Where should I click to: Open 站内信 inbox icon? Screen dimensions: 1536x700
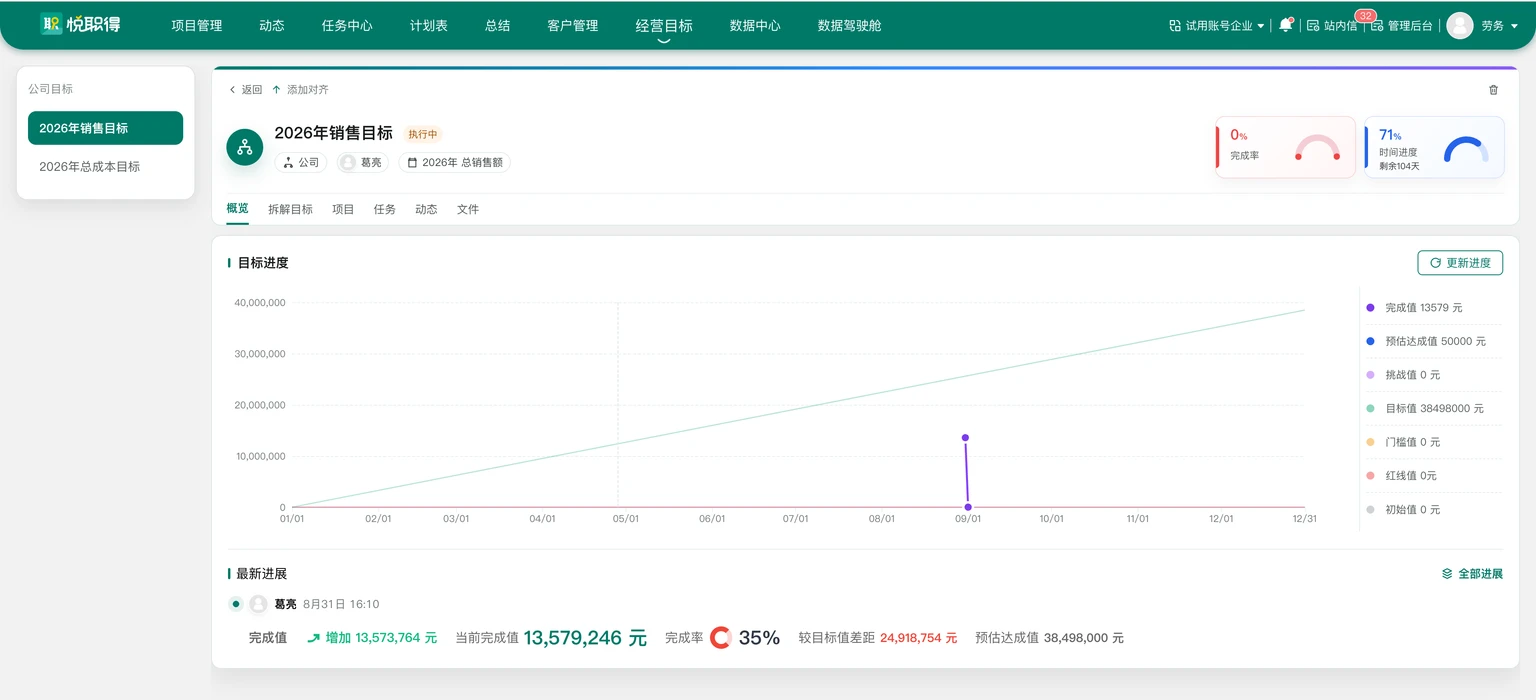[x=1313, y=26]
